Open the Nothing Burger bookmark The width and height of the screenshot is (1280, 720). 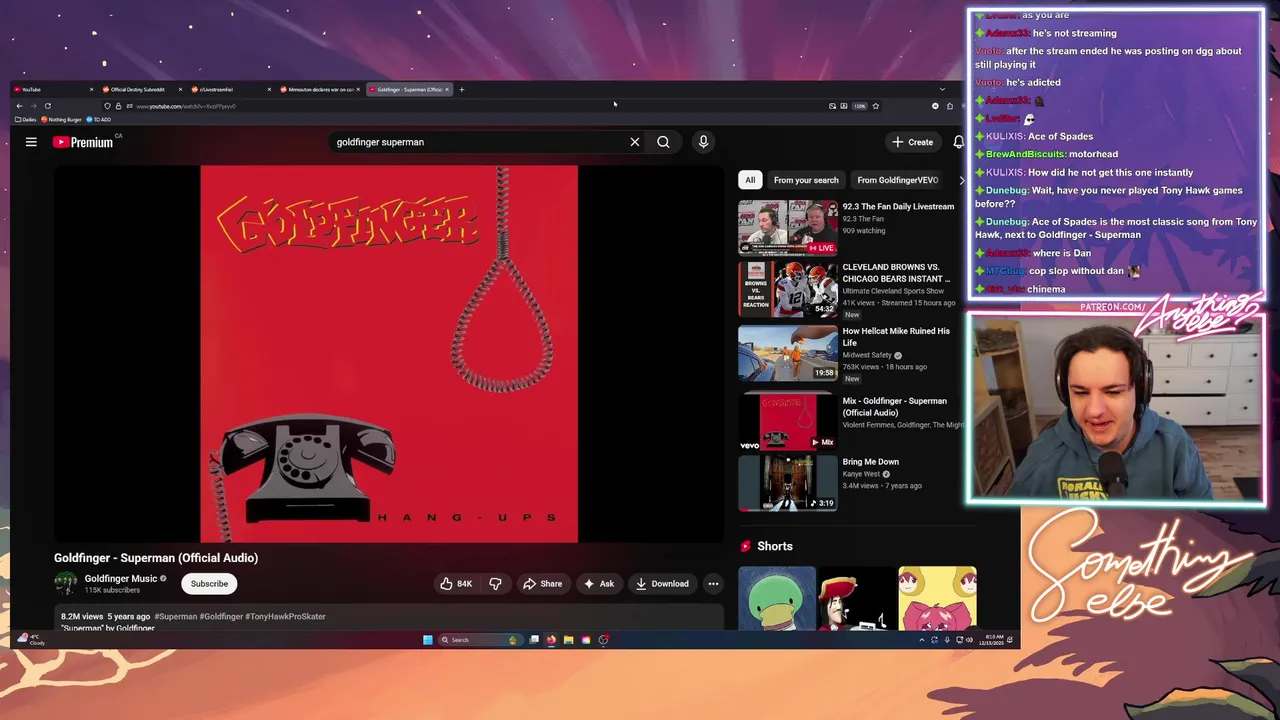pos(62,120)
